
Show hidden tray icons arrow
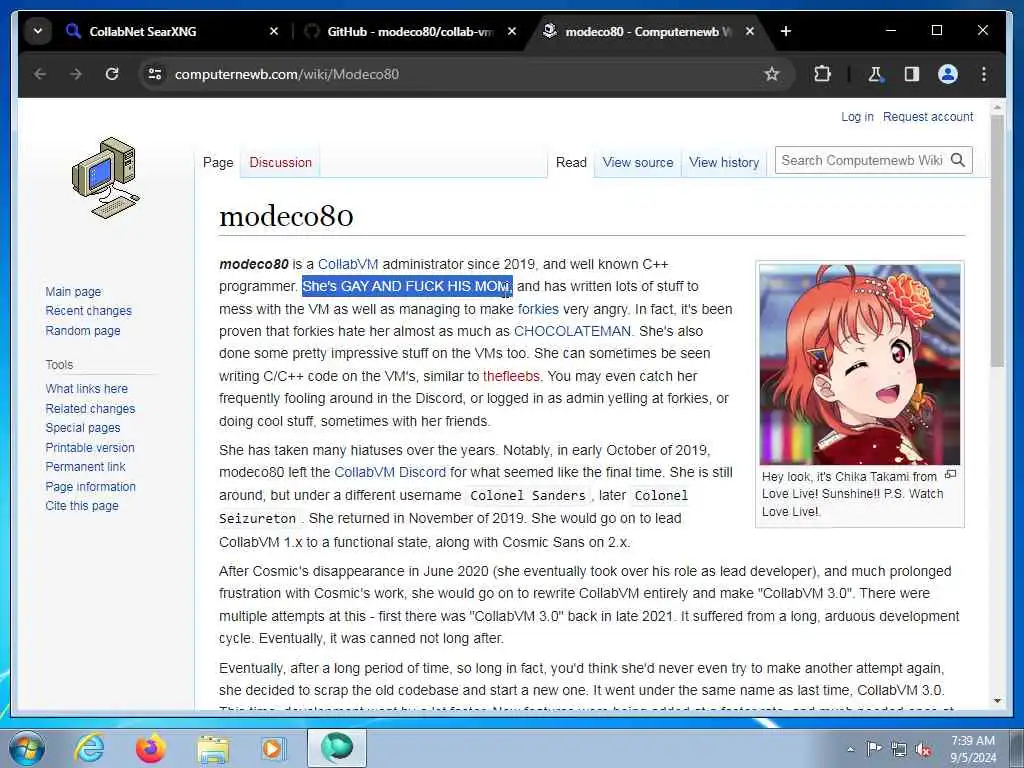pos(850,749)
